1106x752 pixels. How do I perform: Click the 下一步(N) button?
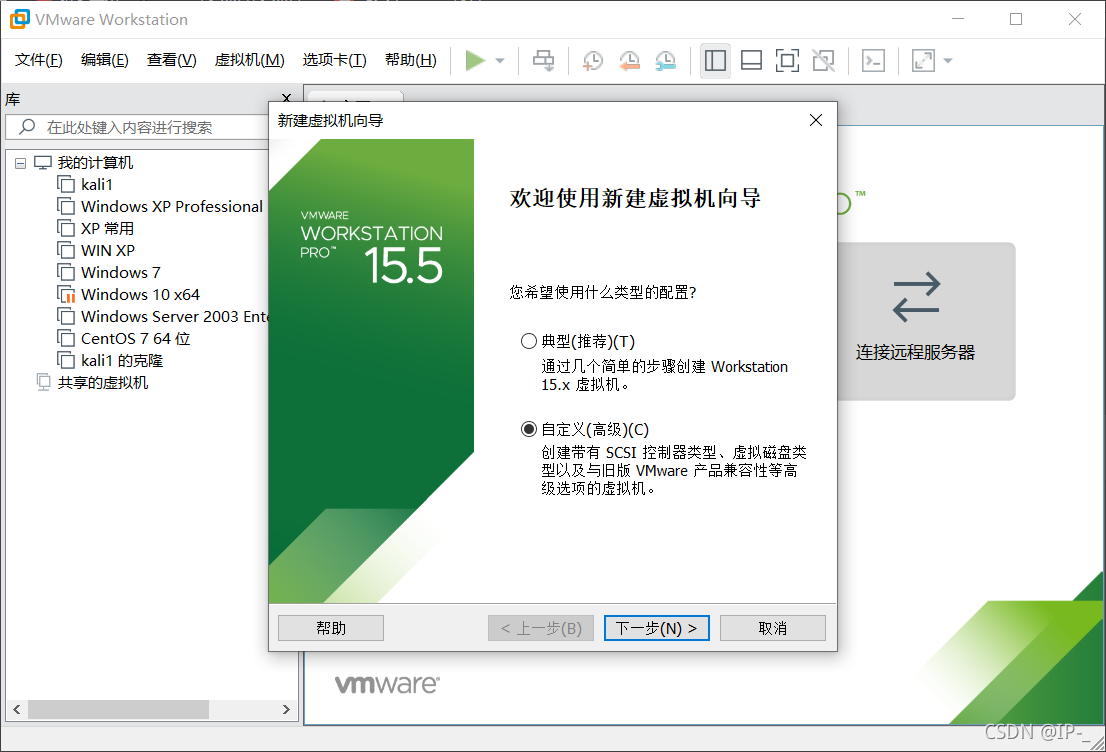(657, 628)
